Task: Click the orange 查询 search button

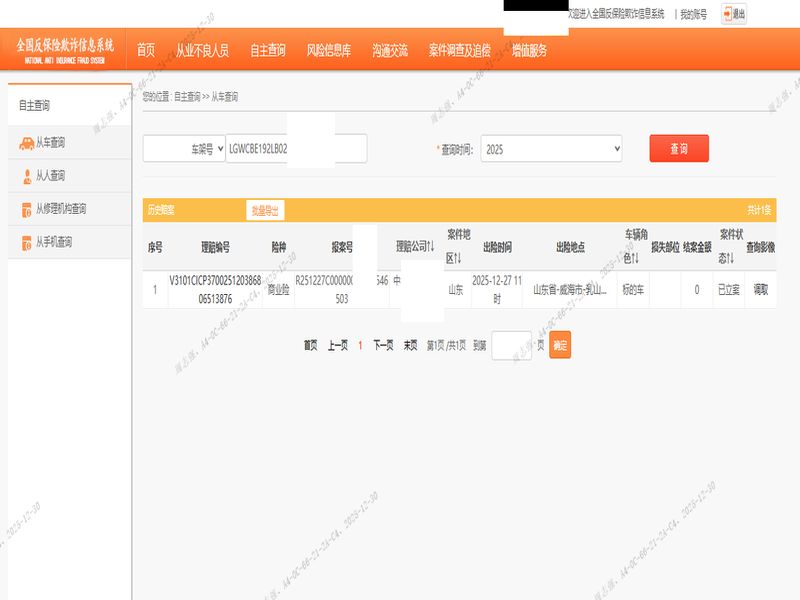Action: [679, 148]
